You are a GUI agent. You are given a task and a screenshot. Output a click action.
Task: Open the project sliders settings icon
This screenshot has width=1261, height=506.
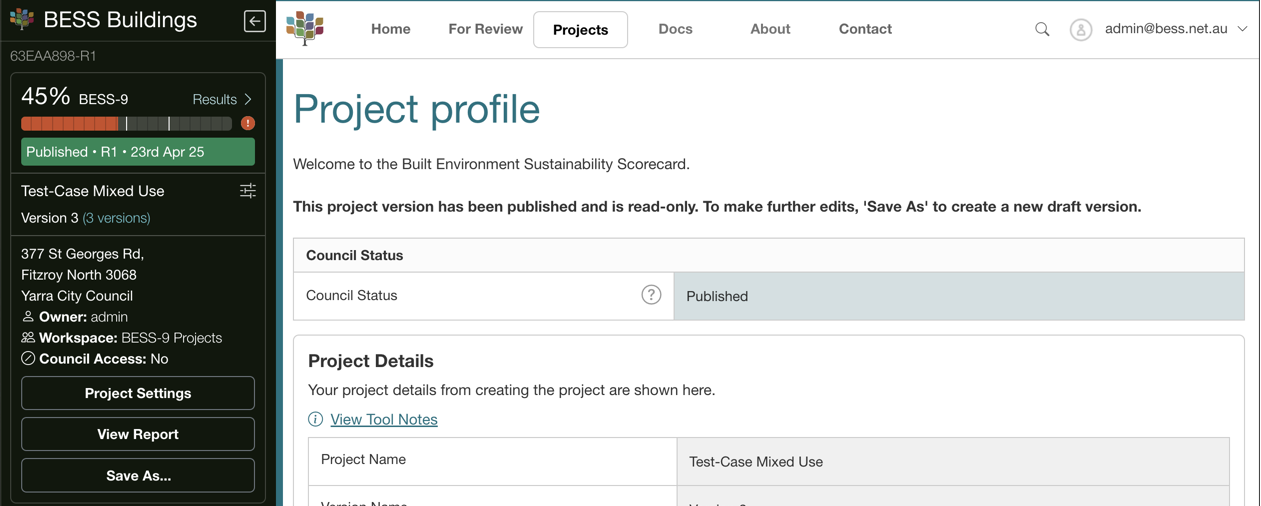pos(248,191)
